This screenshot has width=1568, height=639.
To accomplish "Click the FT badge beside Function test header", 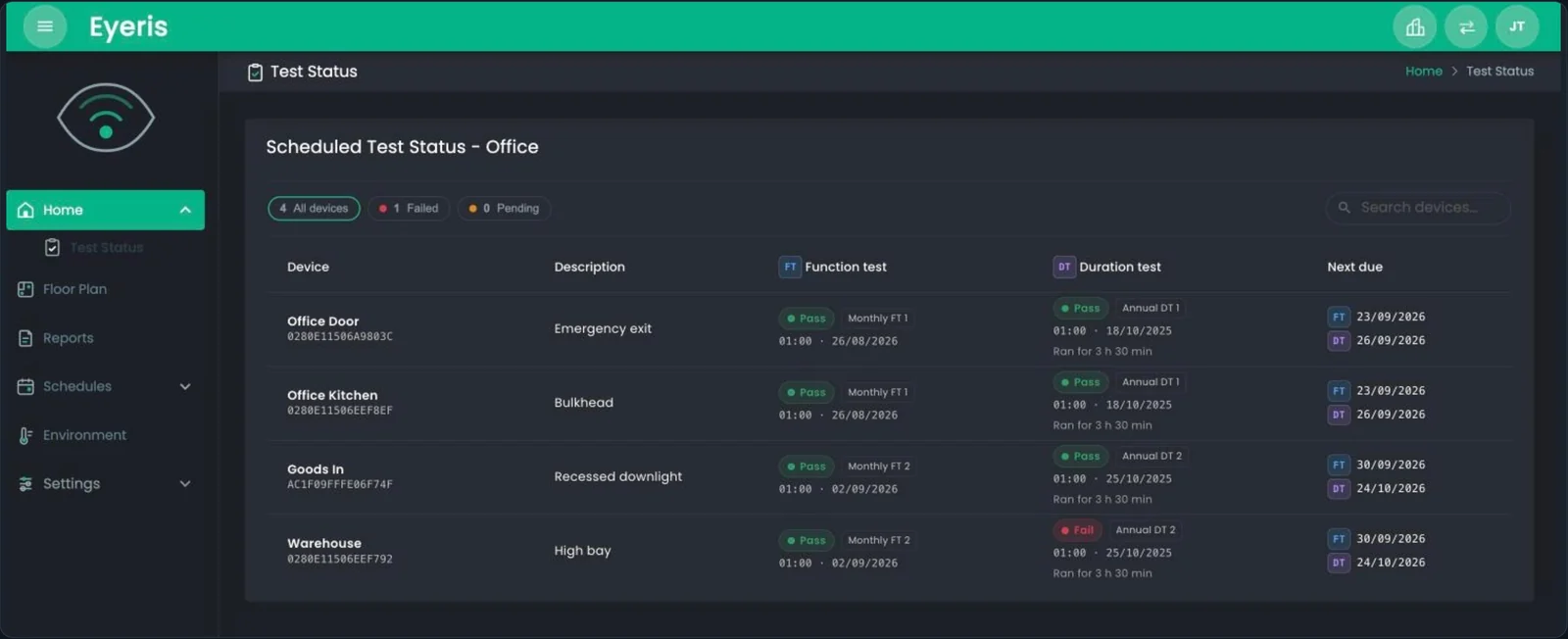I will tap(790, 267).
